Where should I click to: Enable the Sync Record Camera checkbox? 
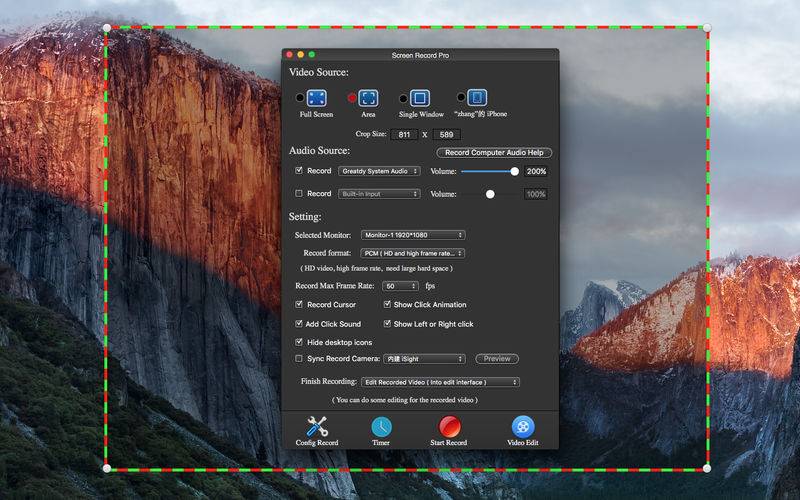point(299,359)
